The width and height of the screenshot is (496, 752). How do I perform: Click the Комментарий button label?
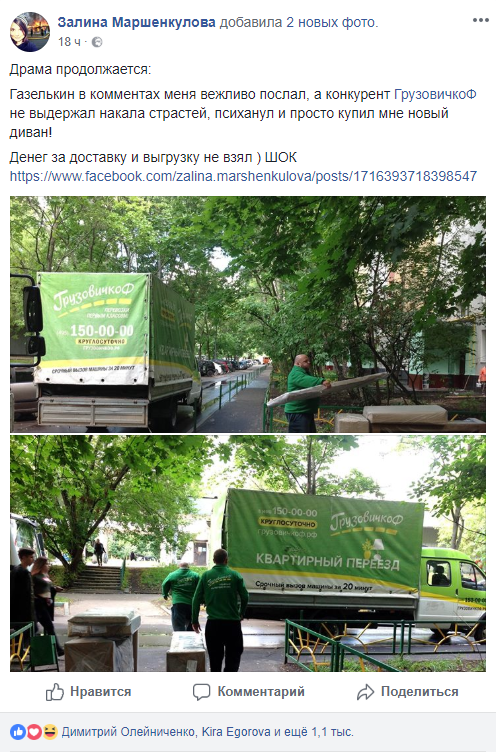point(261,692)
